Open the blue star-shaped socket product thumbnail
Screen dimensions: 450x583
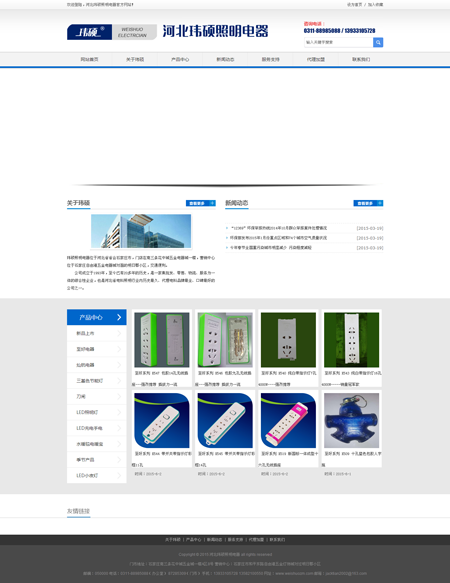point(351,421)
